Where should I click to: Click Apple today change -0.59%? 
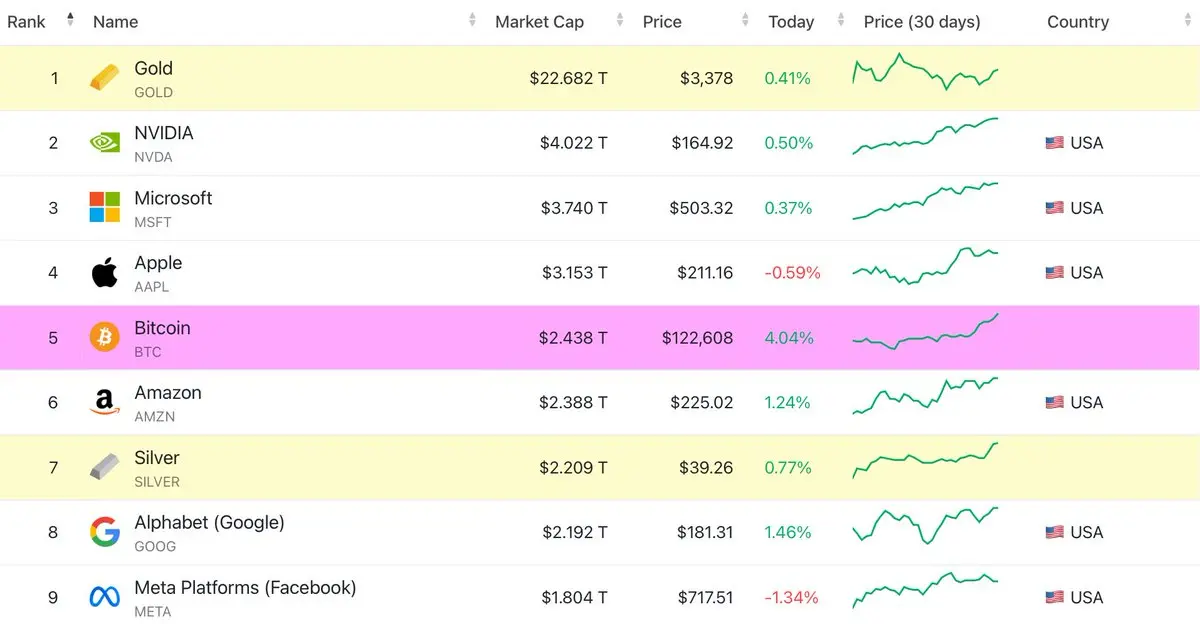[x=792, y=273]
